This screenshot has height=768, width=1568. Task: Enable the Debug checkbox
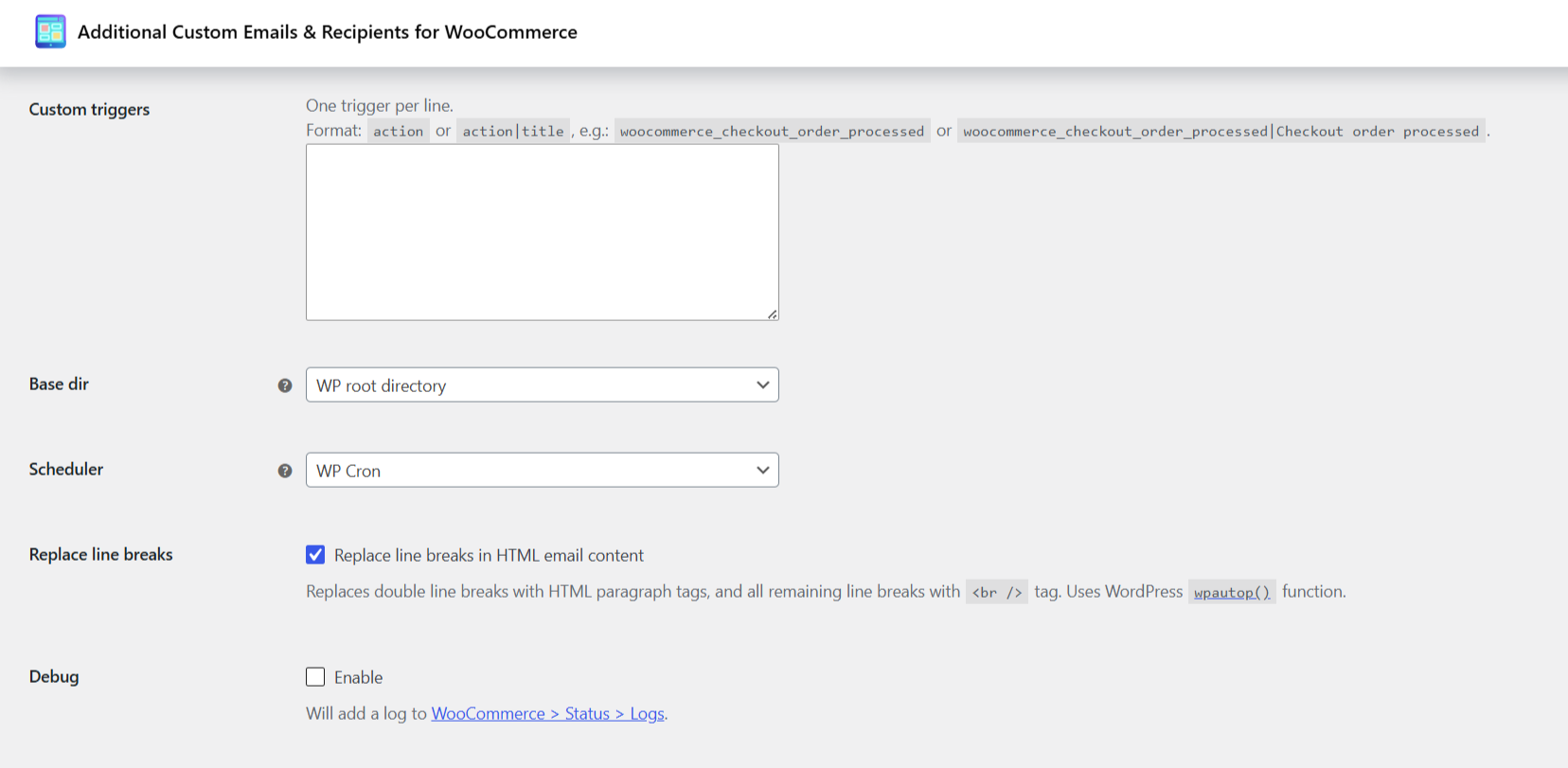(x=315, y=677)
